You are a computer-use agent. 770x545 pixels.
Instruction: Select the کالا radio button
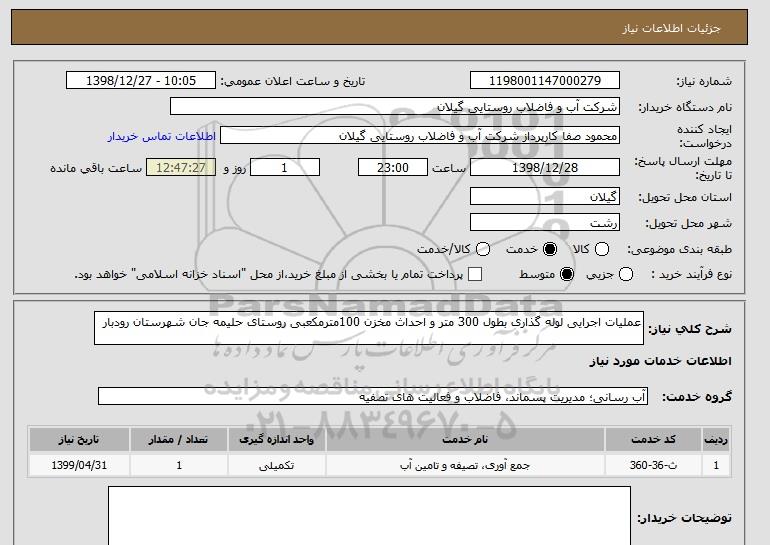point(602,249)
